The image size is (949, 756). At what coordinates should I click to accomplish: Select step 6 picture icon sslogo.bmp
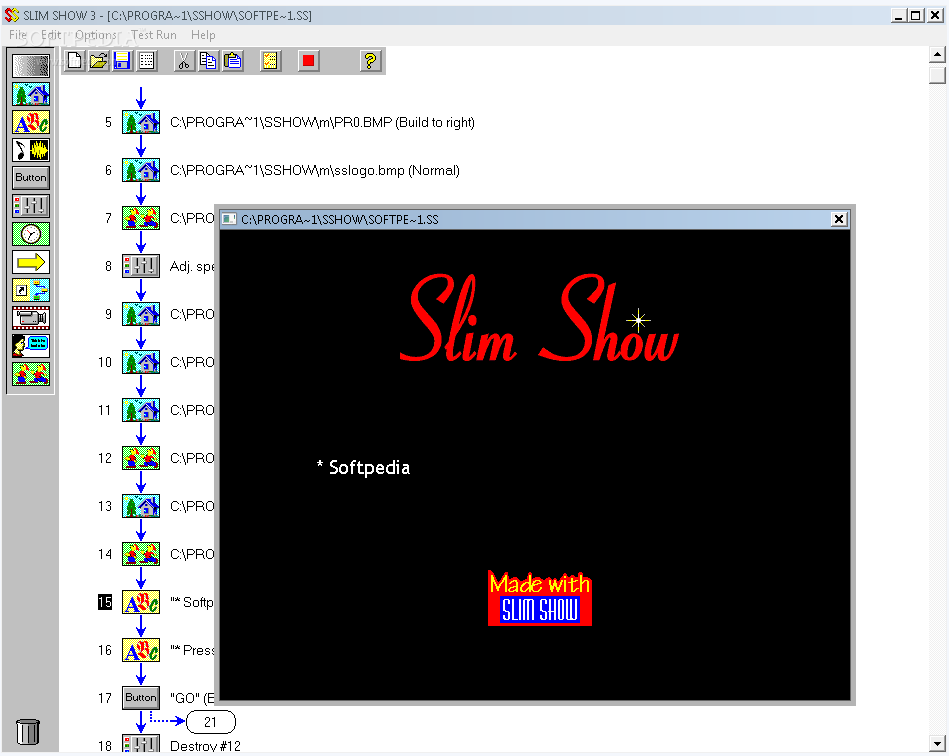pos(141,170)
